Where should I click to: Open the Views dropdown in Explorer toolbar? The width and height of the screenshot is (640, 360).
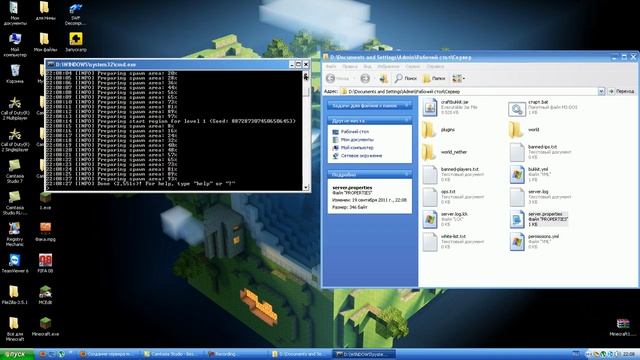[x=459, y=78]
